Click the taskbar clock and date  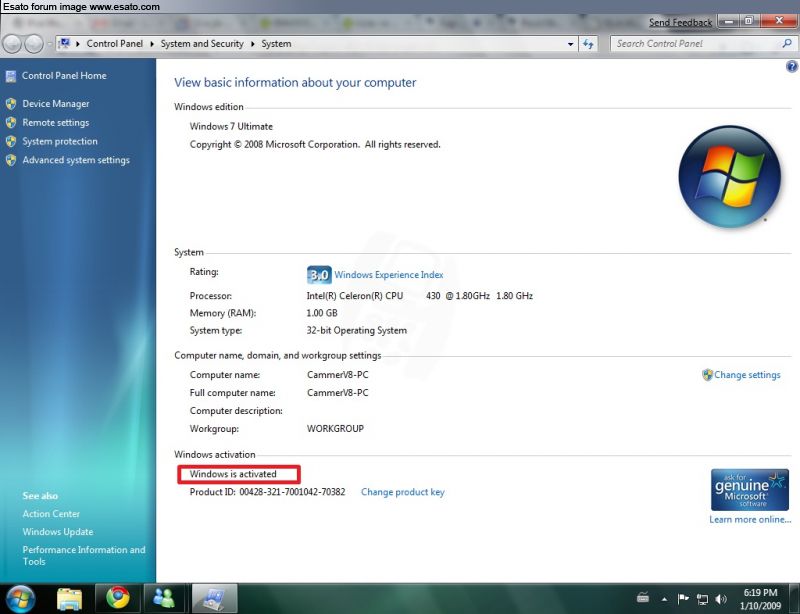click(760, 599)
